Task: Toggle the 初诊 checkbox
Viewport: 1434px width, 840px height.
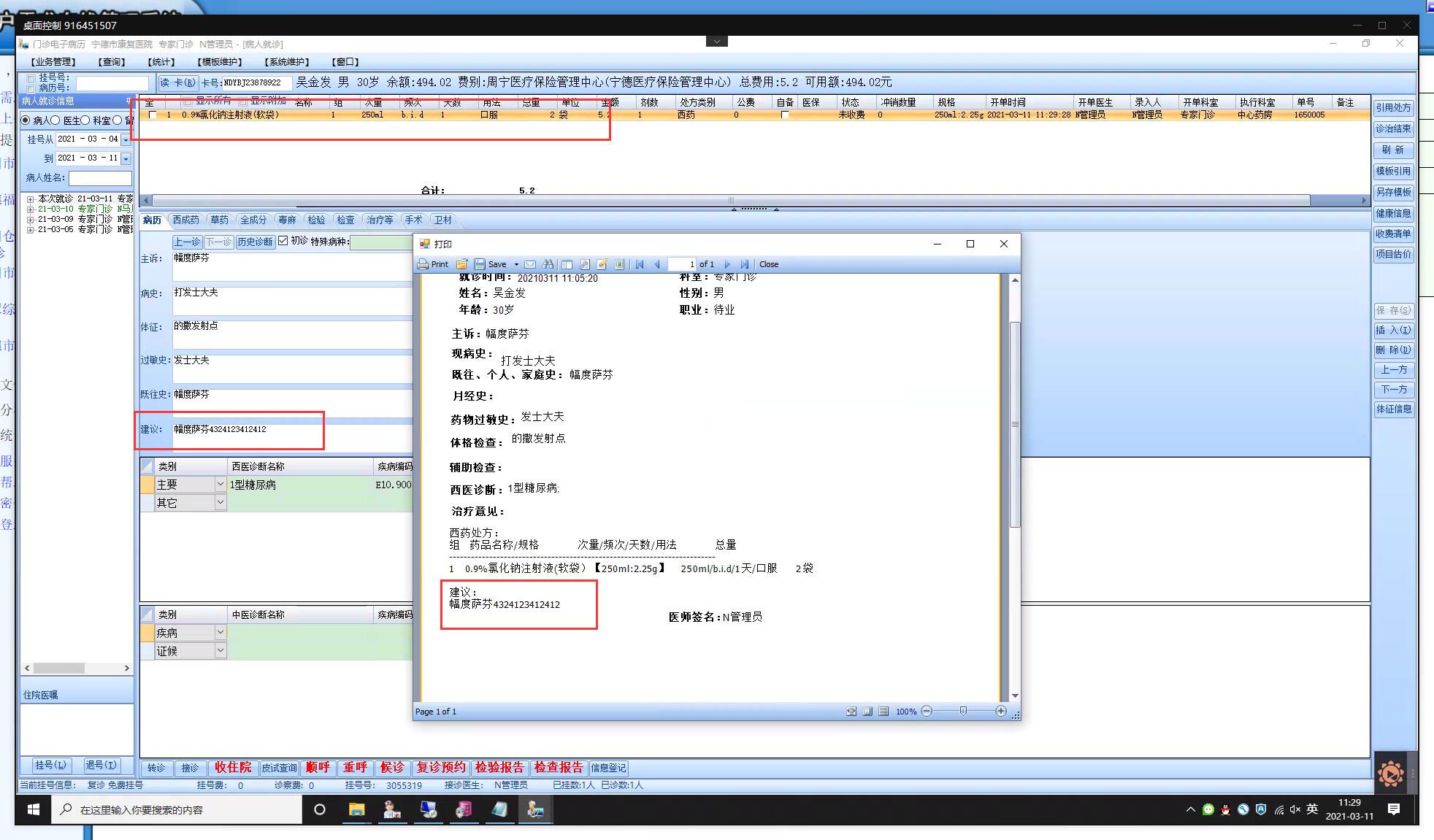Action: (x=283, y=241)
